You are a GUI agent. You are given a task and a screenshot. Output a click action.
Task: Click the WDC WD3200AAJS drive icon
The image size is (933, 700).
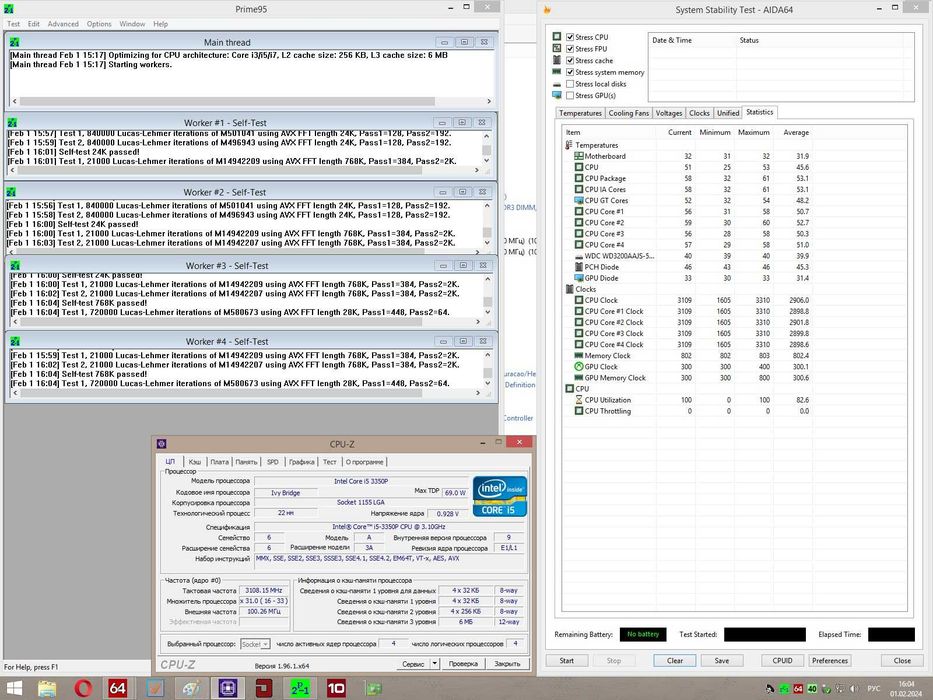coord(578,256)
